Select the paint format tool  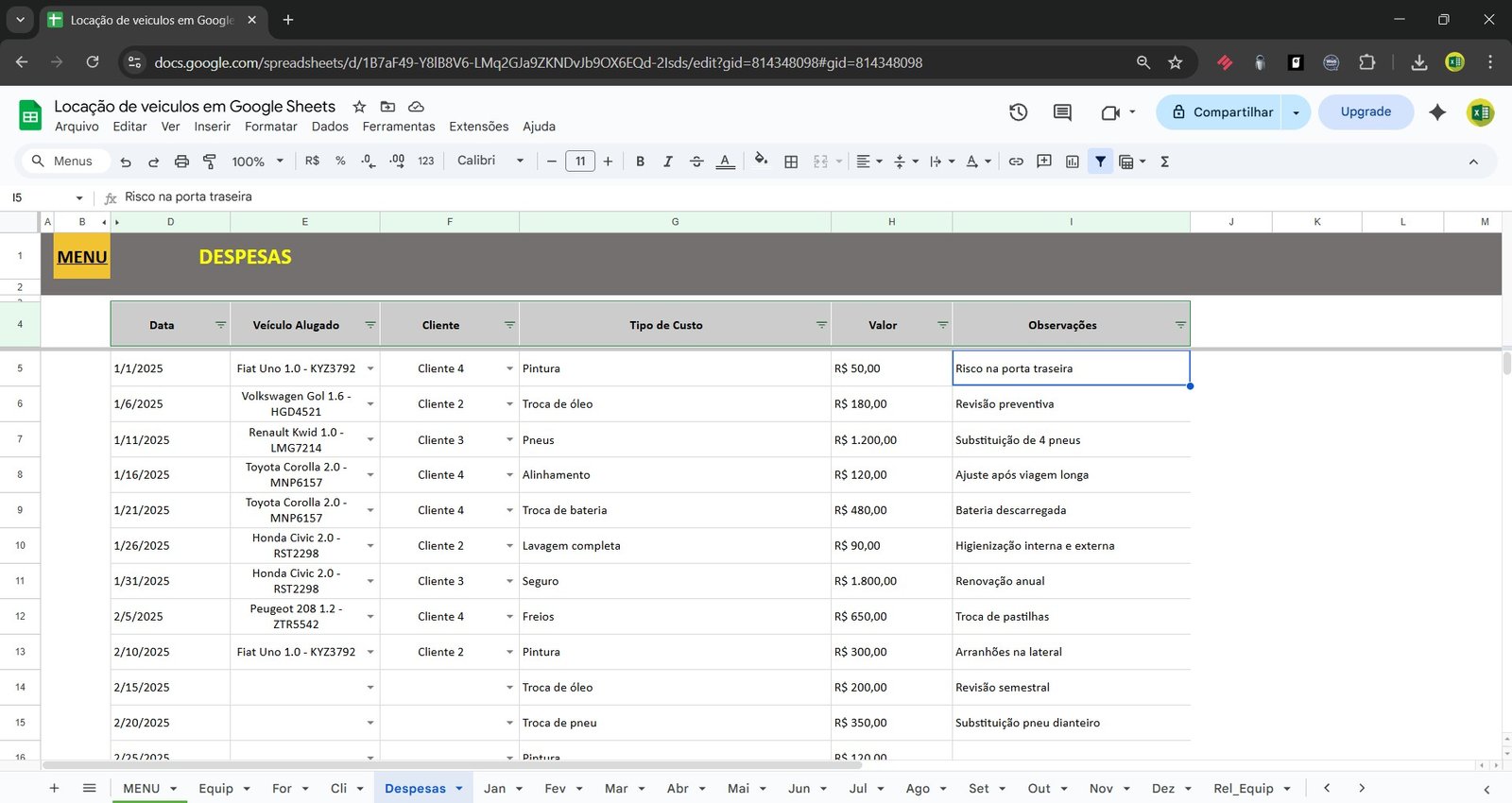point(210,162)
